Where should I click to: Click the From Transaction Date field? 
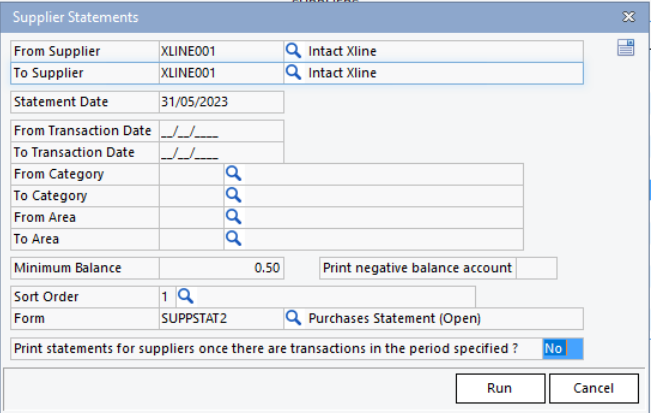click(221, 131)
